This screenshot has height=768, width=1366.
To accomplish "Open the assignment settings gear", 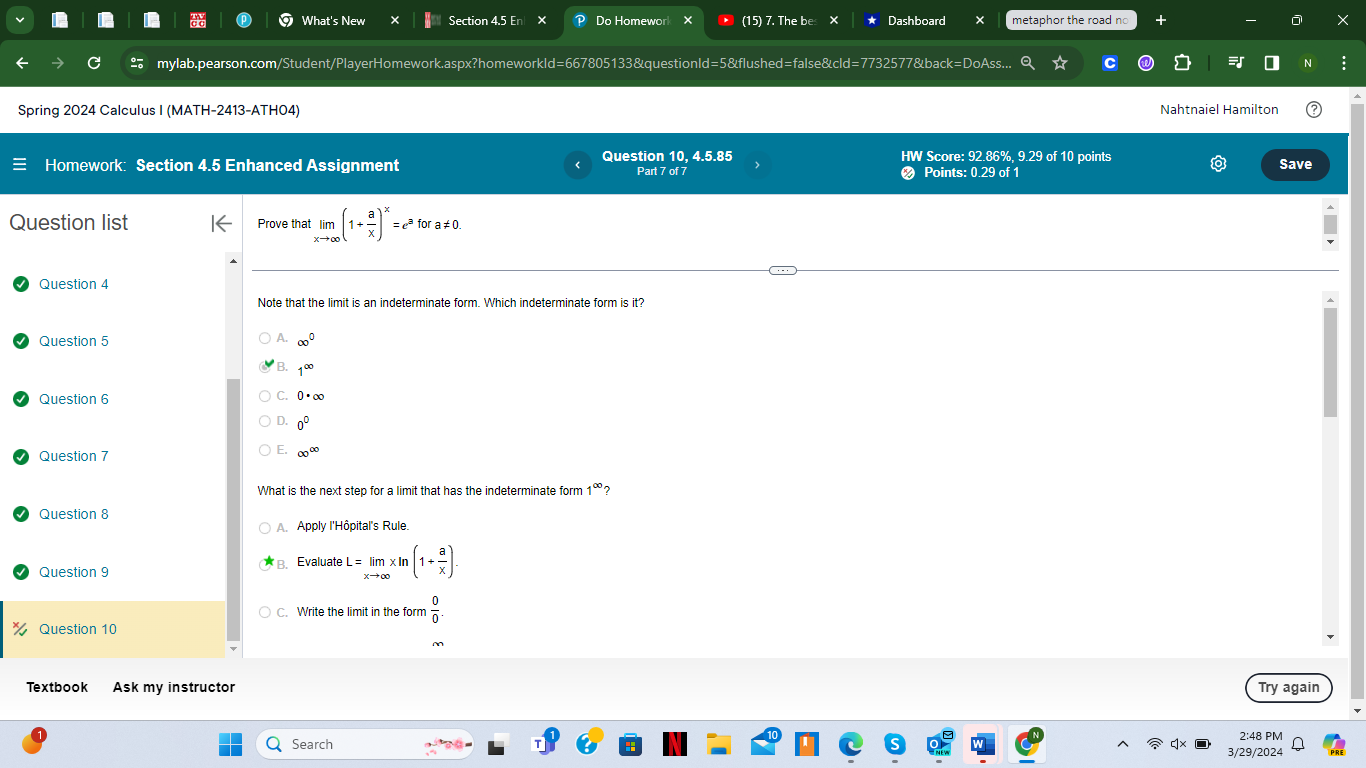I will tap(1218, 164).
